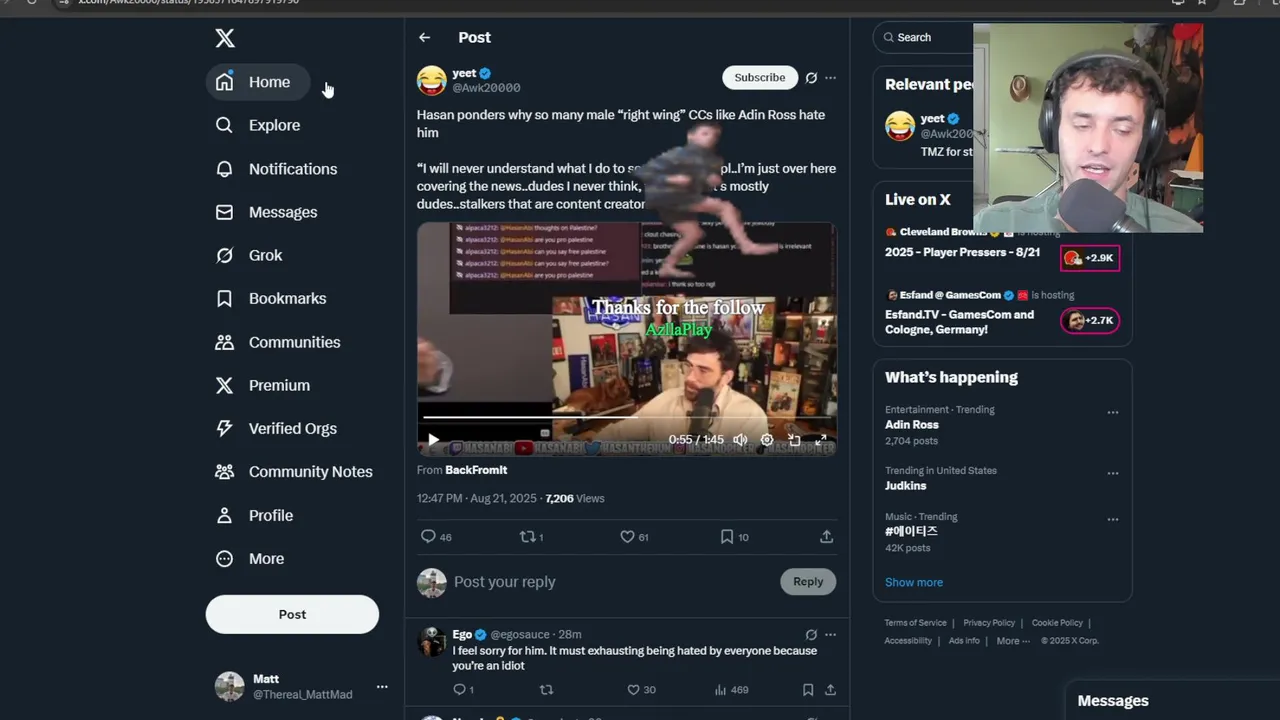Click the Communities people icon
1280x720 pixels.
[x=225, y=342]
